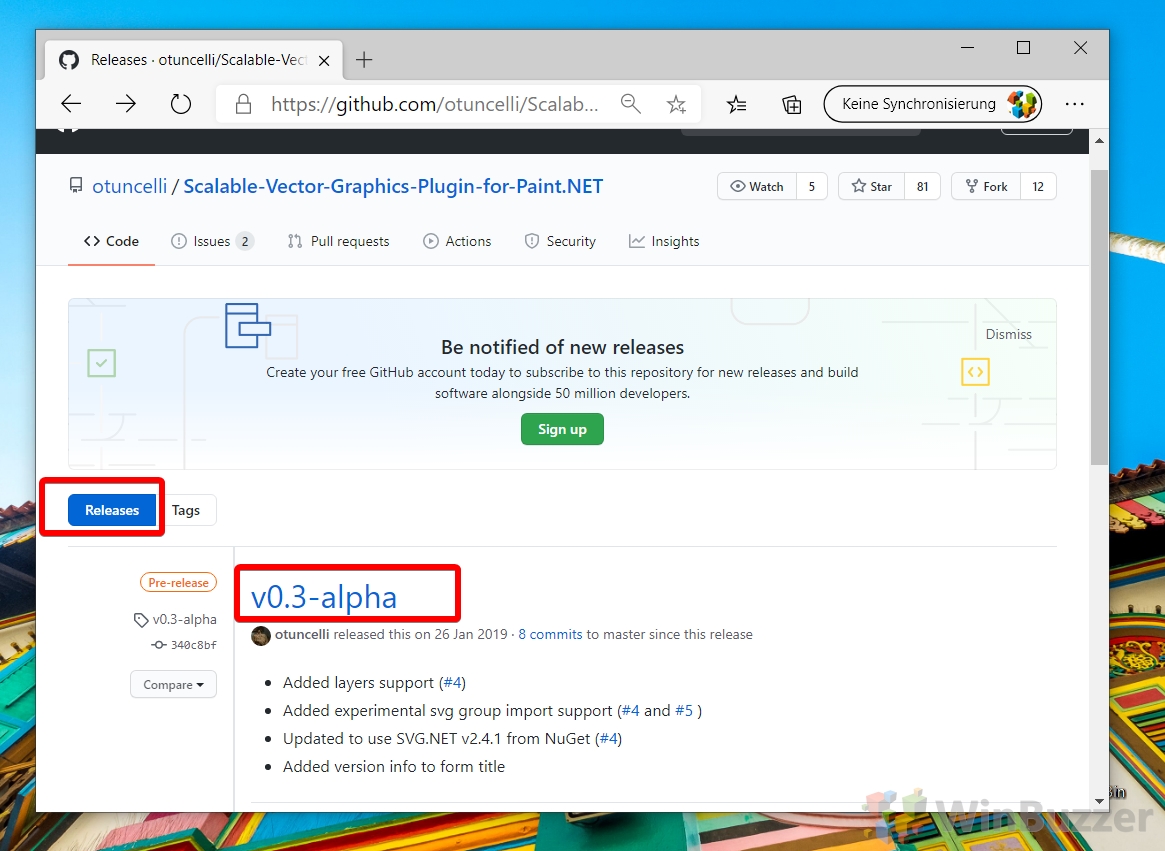Open the Actions tab
This screenshot has width=1165, height=851.
click(x=457, y=242)
